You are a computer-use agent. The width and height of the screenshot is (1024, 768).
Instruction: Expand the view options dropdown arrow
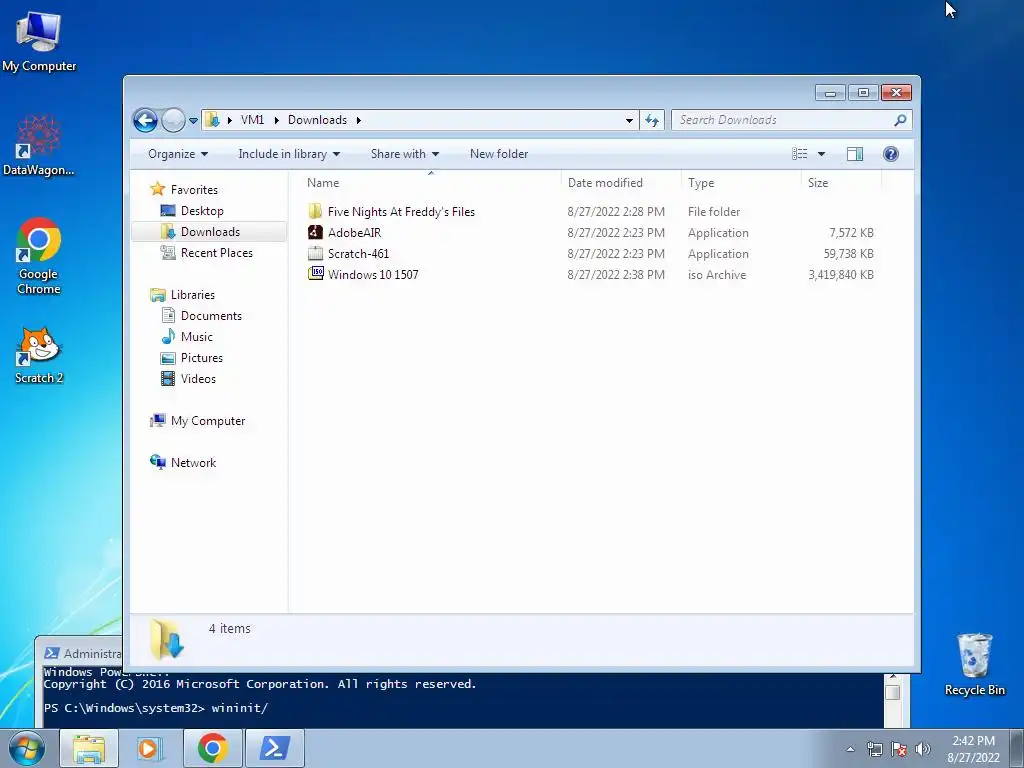(x=822, y=154)
